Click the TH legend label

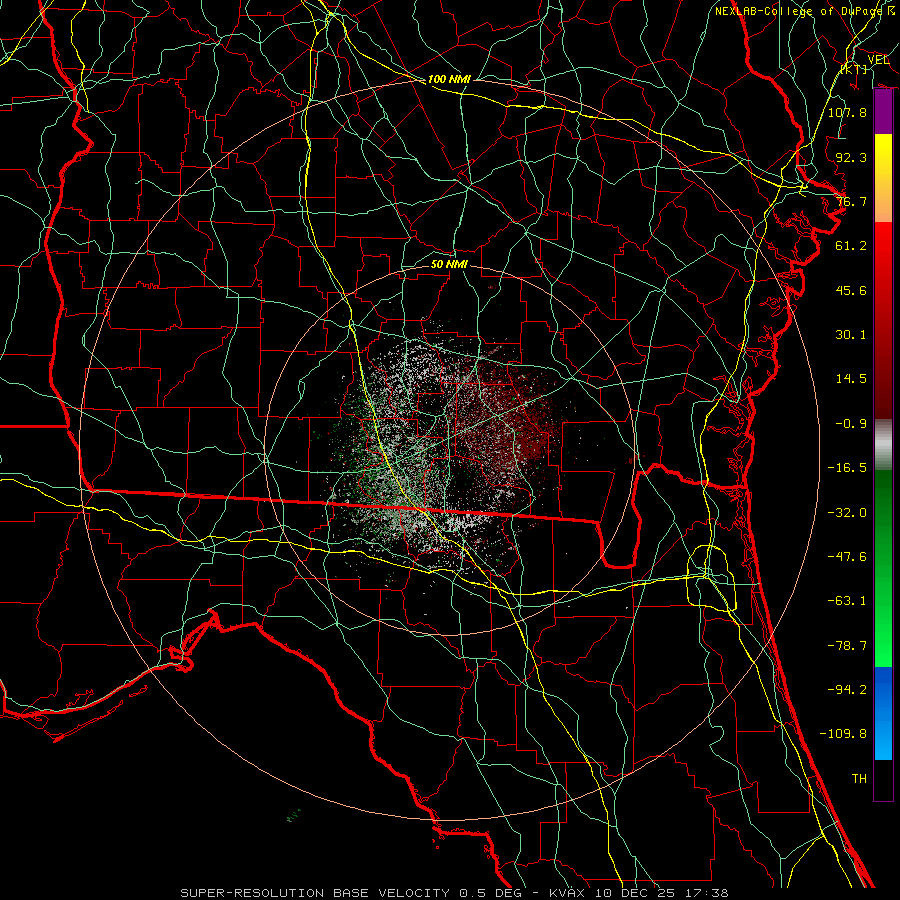(859, 779)
